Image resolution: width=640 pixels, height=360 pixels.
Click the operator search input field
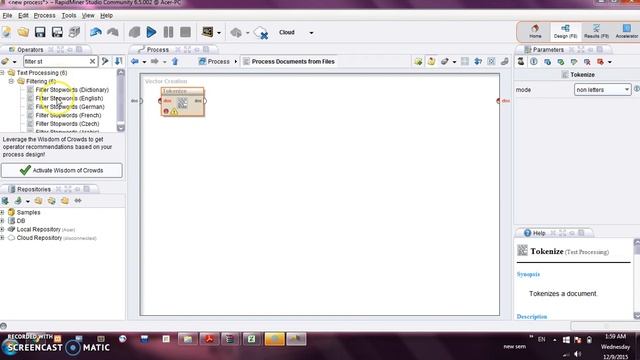pyautogui.click(x=56, y=61)
